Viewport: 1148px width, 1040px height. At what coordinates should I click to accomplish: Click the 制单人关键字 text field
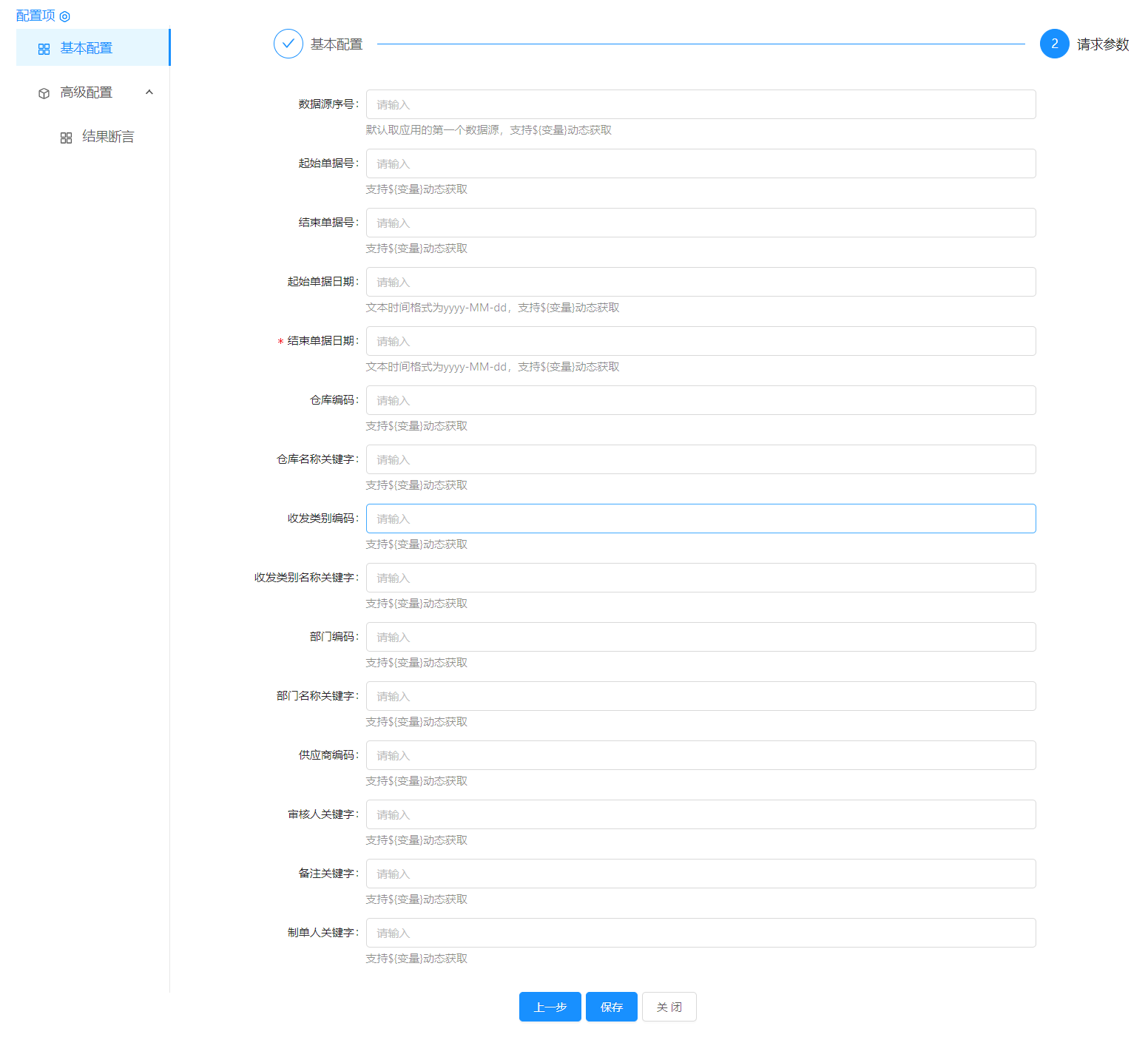pyautogui.click(x=700, y=933)
